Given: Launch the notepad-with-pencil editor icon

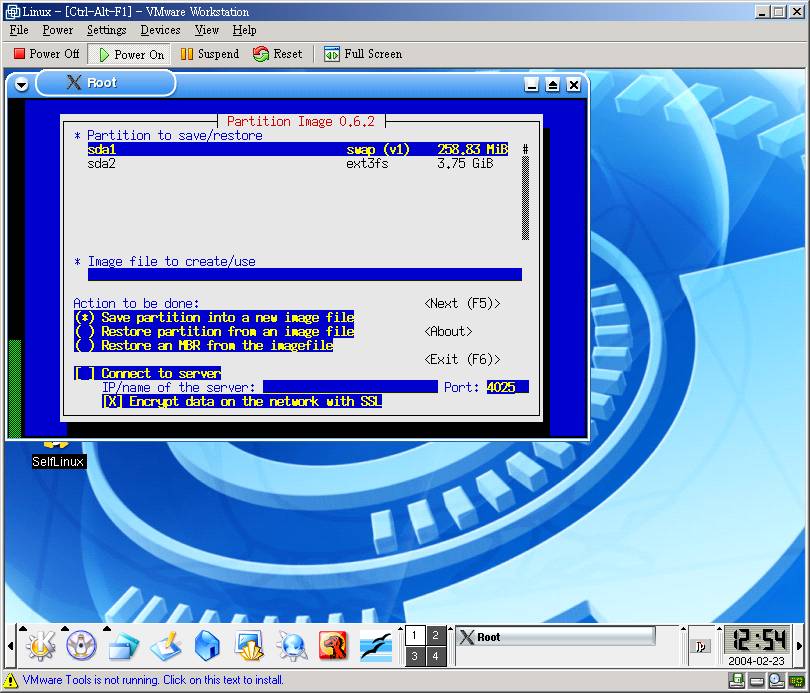Looking at the screenshot, I should pos(166,645).
